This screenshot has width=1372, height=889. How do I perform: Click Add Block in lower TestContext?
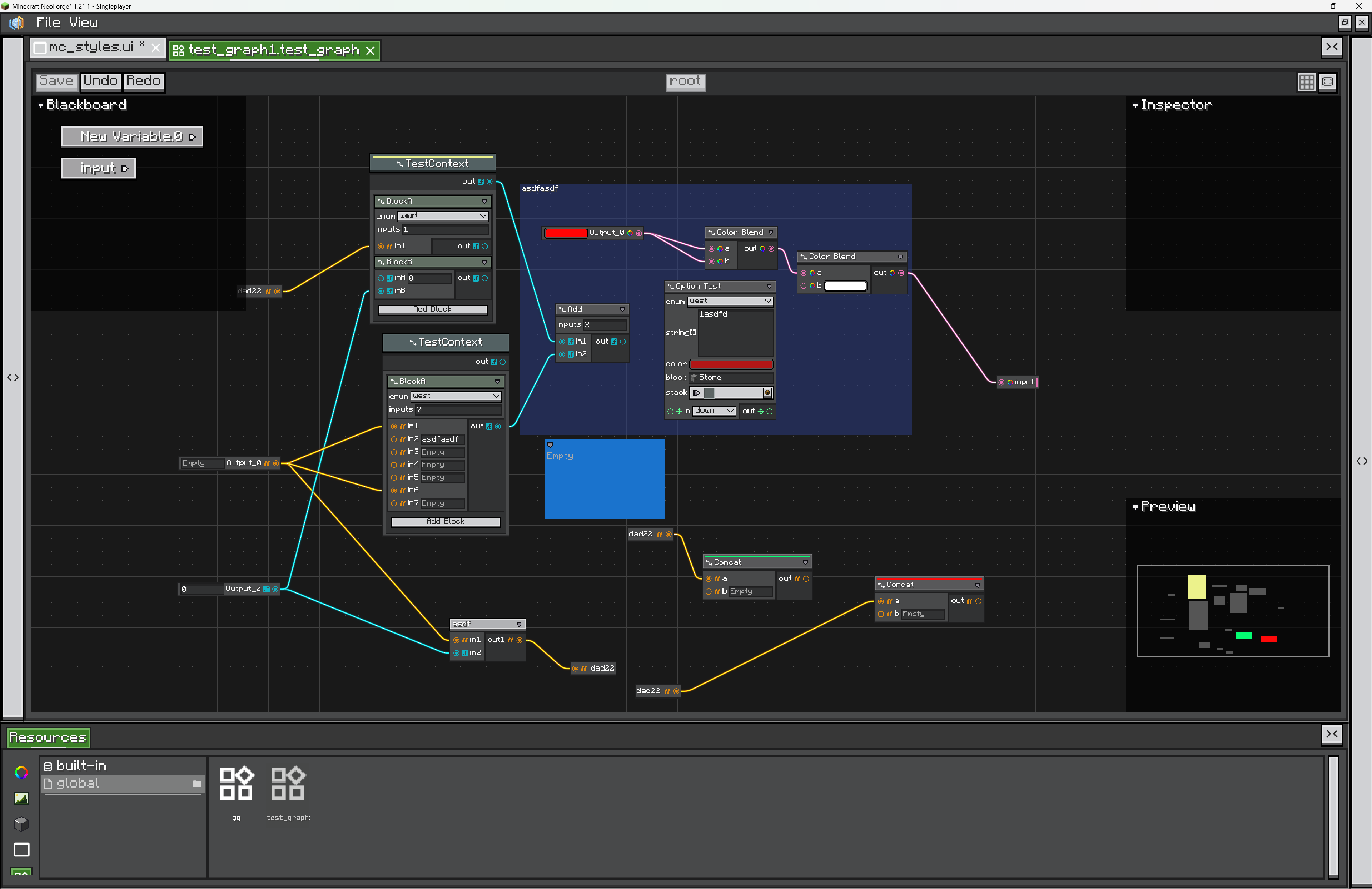point(445,522)
